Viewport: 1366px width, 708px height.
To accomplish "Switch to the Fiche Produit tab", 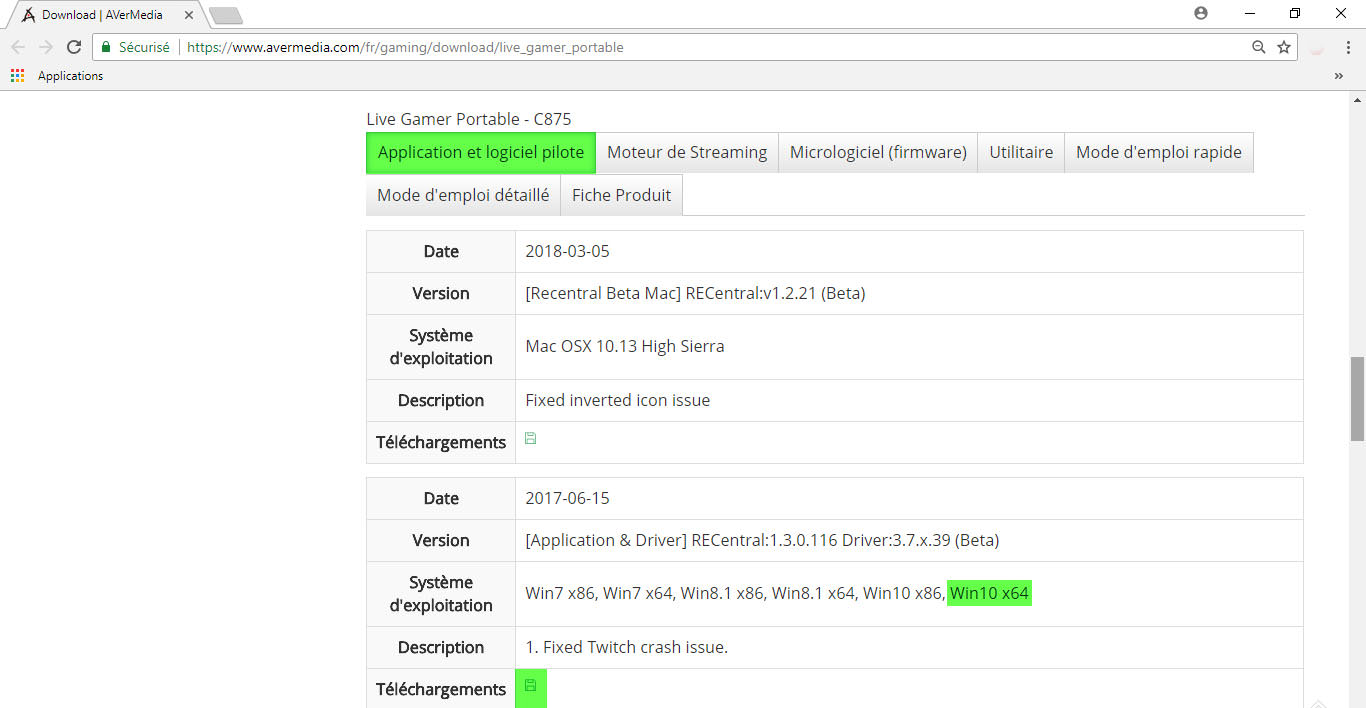I will coord(621,195).
